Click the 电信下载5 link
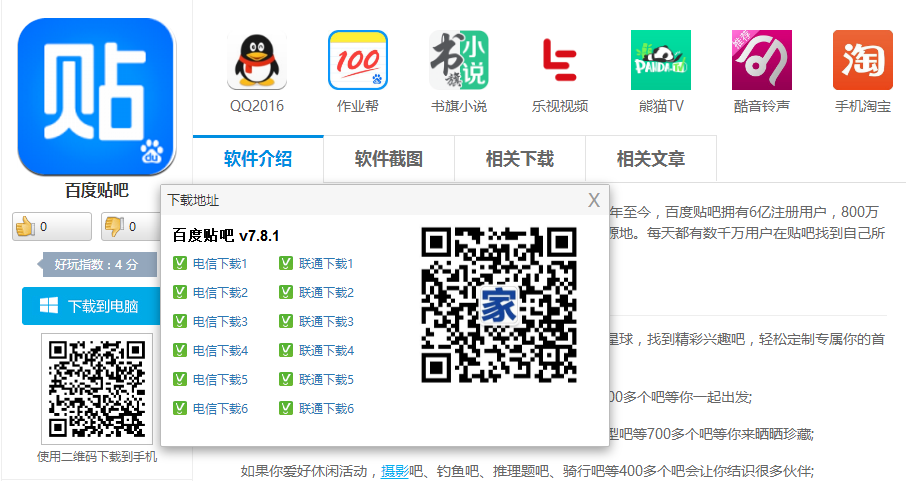The image size is (906, 481). pyautogui.click(x=220, y=380)
